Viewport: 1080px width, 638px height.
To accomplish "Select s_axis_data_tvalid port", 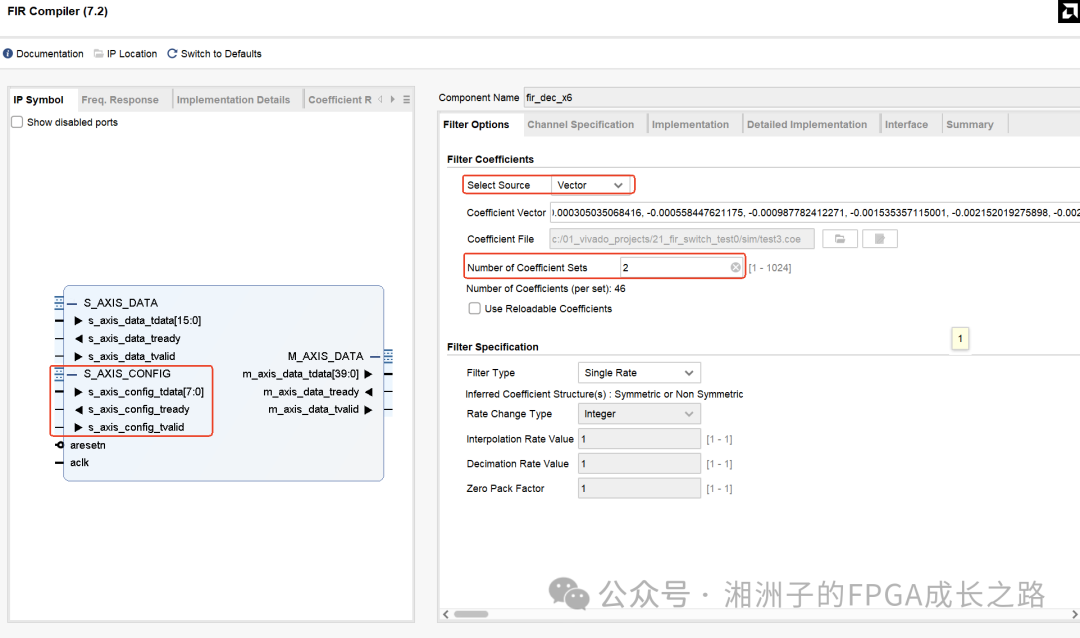I will click(x=132, y=357).
